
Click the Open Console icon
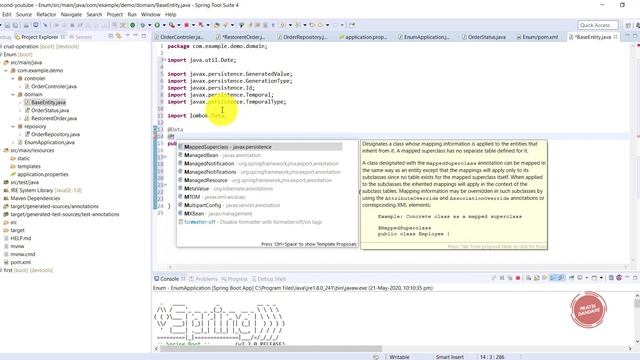tap(594, 278)
